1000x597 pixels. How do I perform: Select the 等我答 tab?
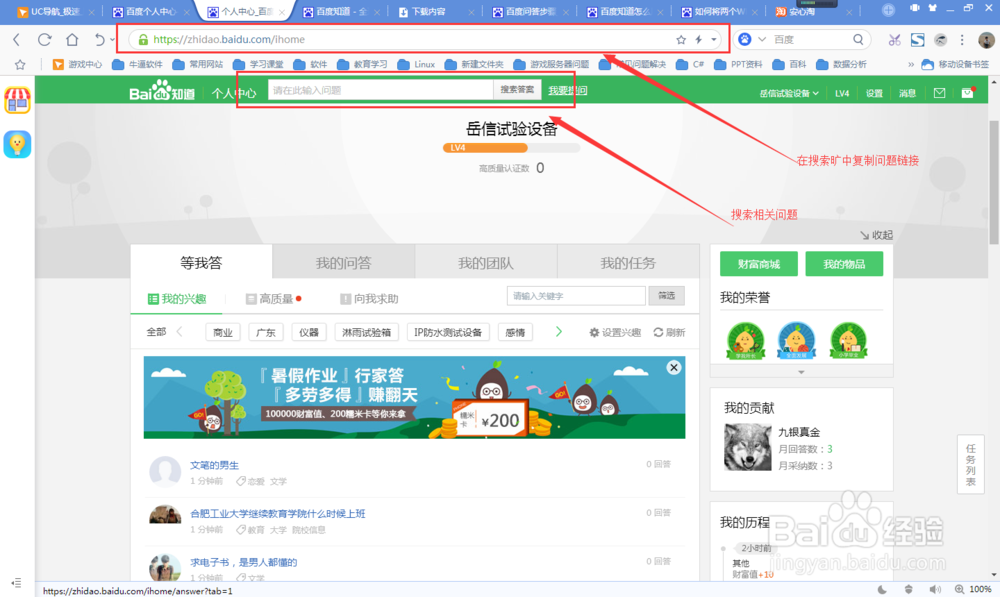(202, 262)
